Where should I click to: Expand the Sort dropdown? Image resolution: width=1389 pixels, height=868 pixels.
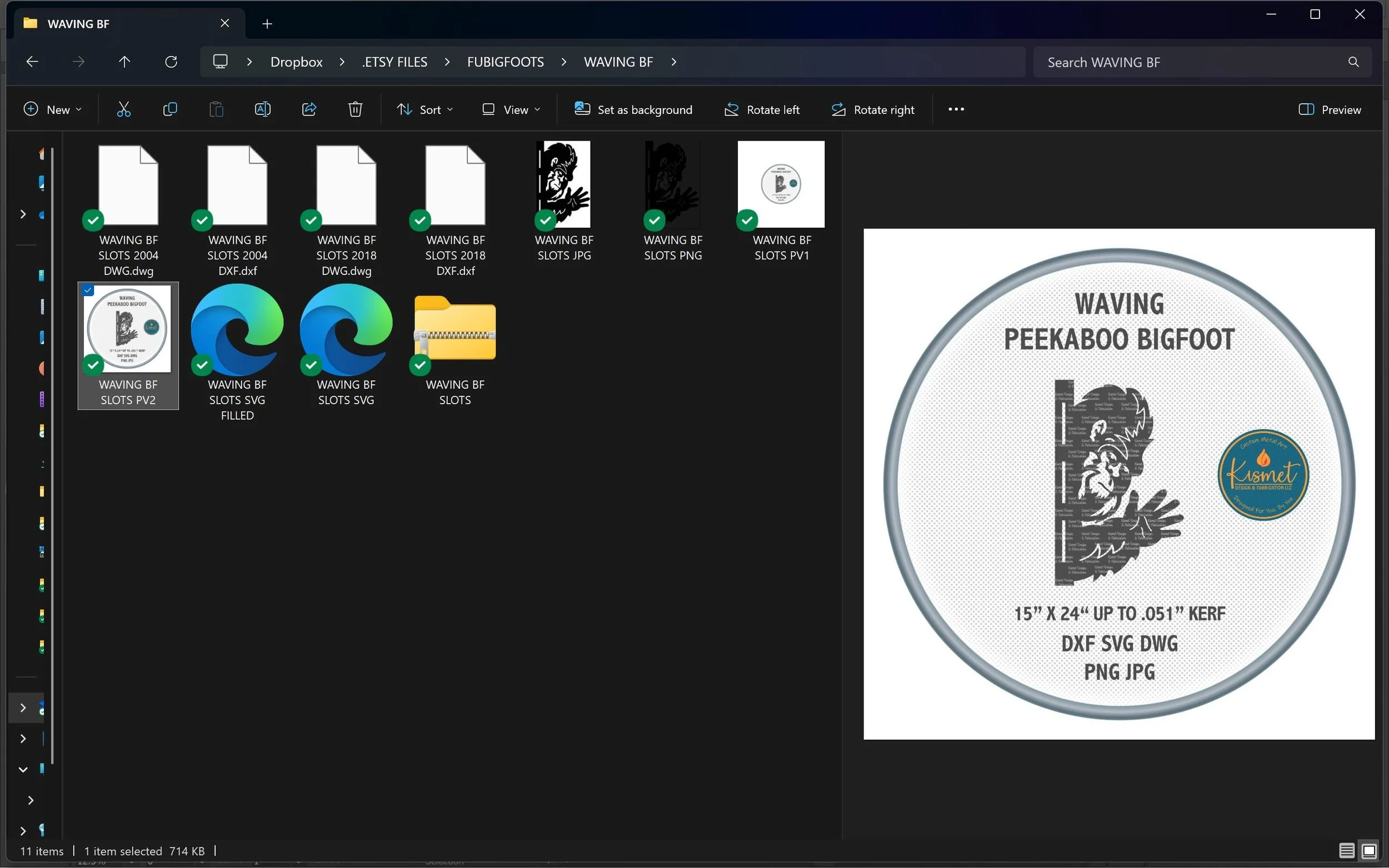[x=425, y=109]
